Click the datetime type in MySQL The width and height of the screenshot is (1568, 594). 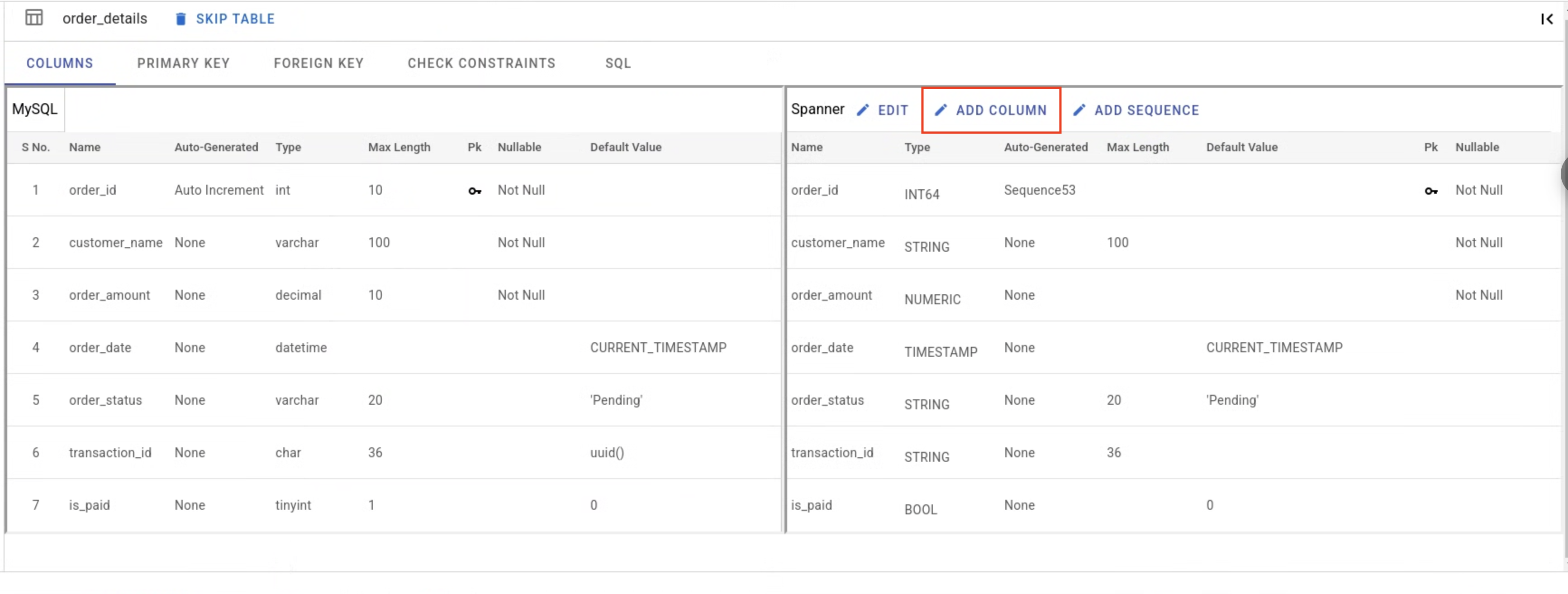click(x=301, y=347)
